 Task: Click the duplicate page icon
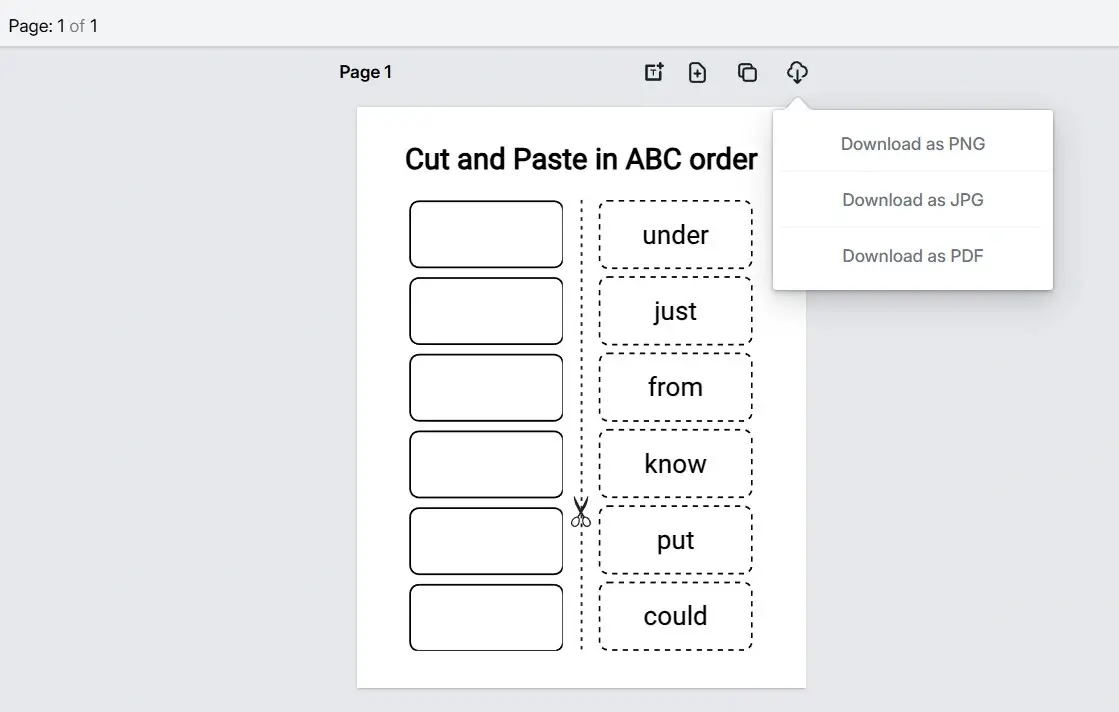click(x=747, y=72)
